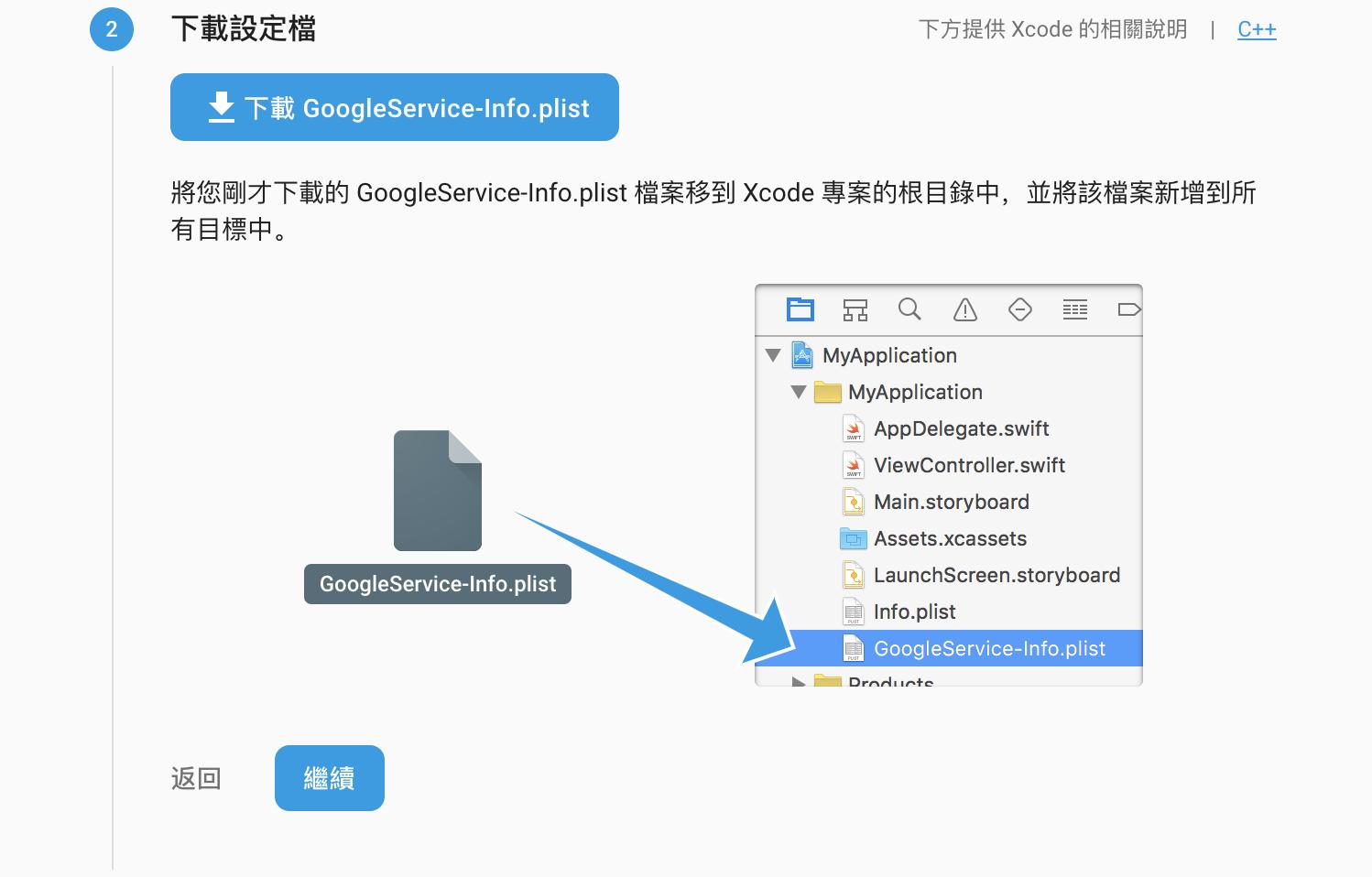Click the download arrow icon on button
Screen dimensions: 1372x877
pyautogui.click(x=221, y=107)
